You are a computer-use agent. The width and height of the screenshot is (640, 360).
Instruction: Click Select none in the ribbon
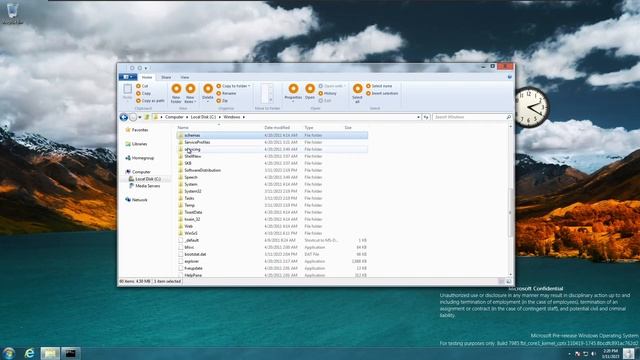[379, 86]
